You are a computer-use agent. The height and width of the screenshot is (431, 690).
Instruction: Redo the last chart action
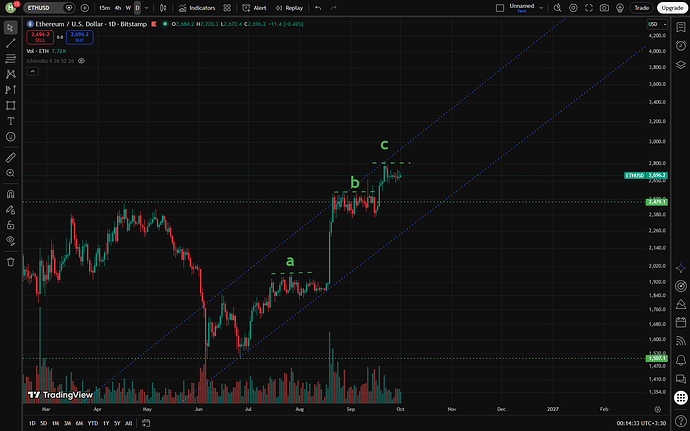coord(334,8)
